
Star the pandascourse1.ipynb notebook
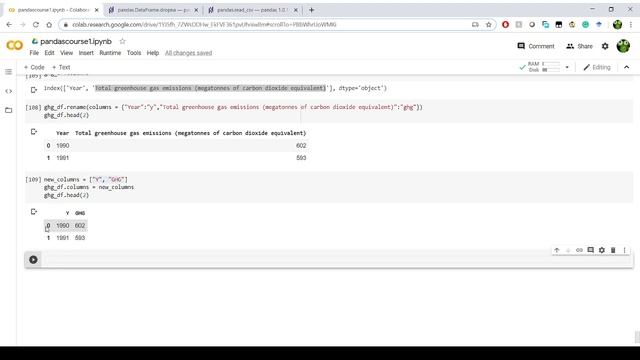point(122,41)
